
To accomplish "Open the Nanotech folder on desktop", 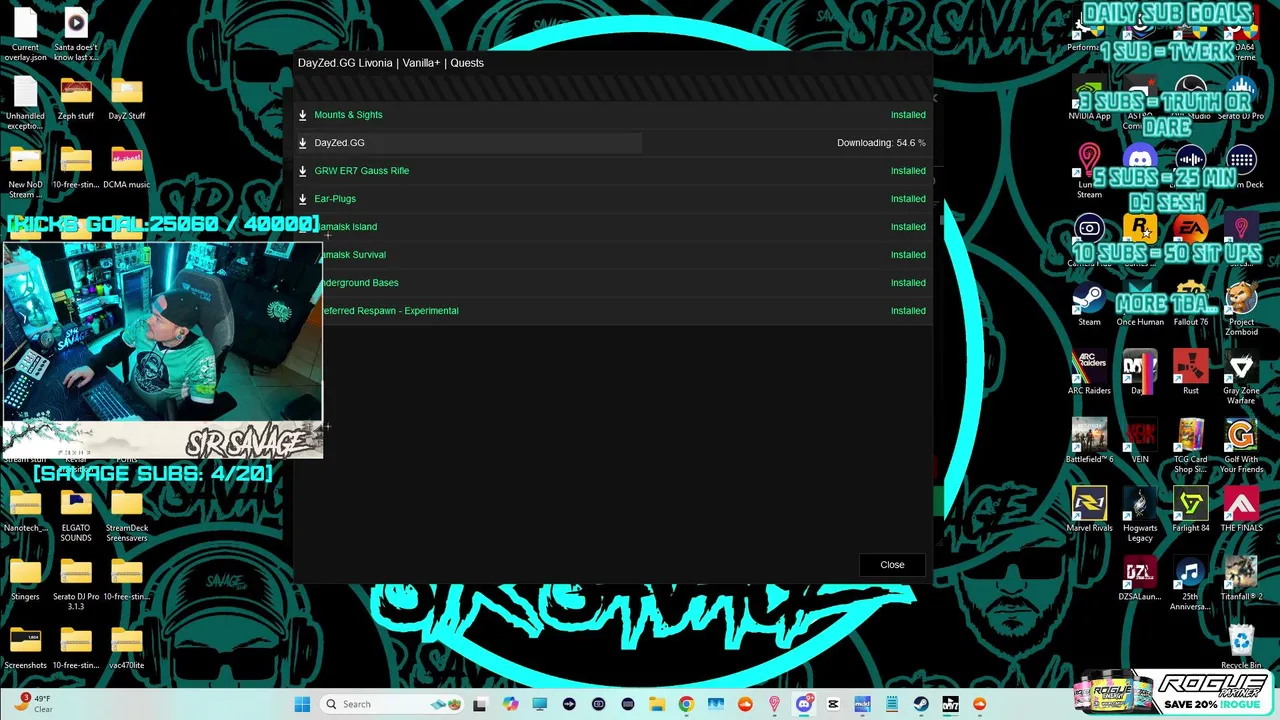I will coord(25,512).
